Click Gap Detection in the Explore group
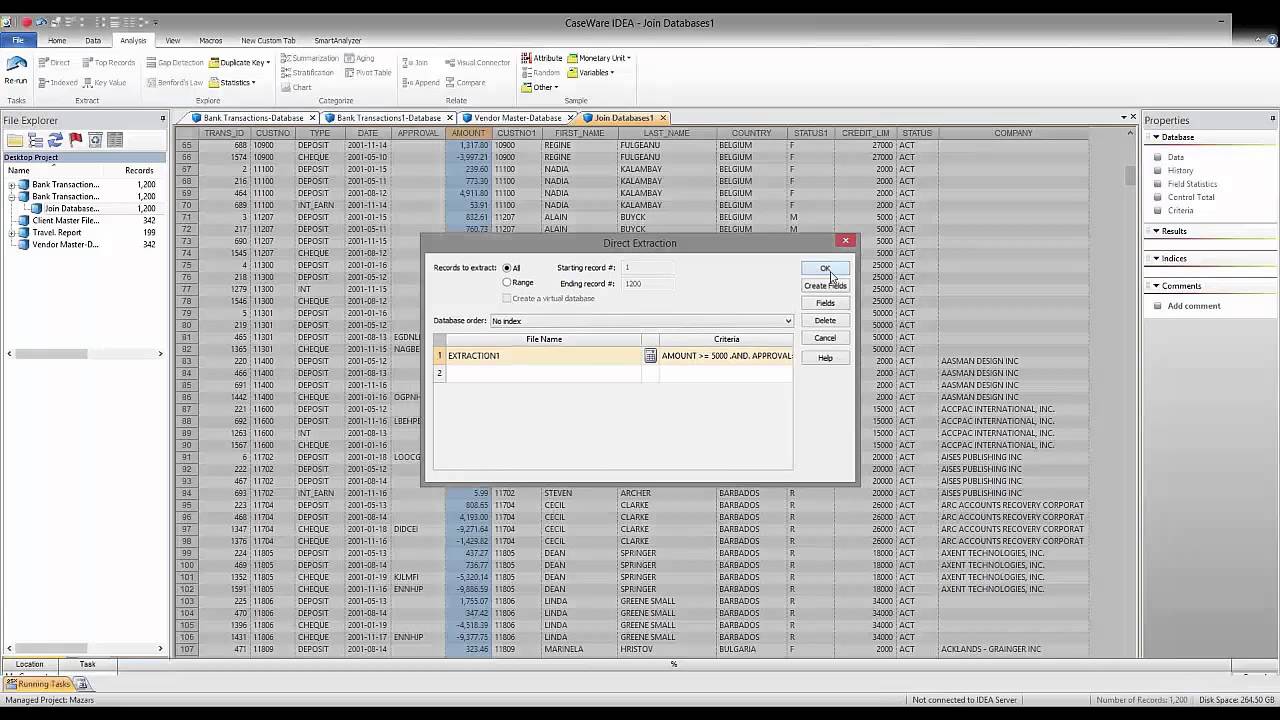Screen dimensions: 1280x720 pyautogui.click(x=174, y=63)
